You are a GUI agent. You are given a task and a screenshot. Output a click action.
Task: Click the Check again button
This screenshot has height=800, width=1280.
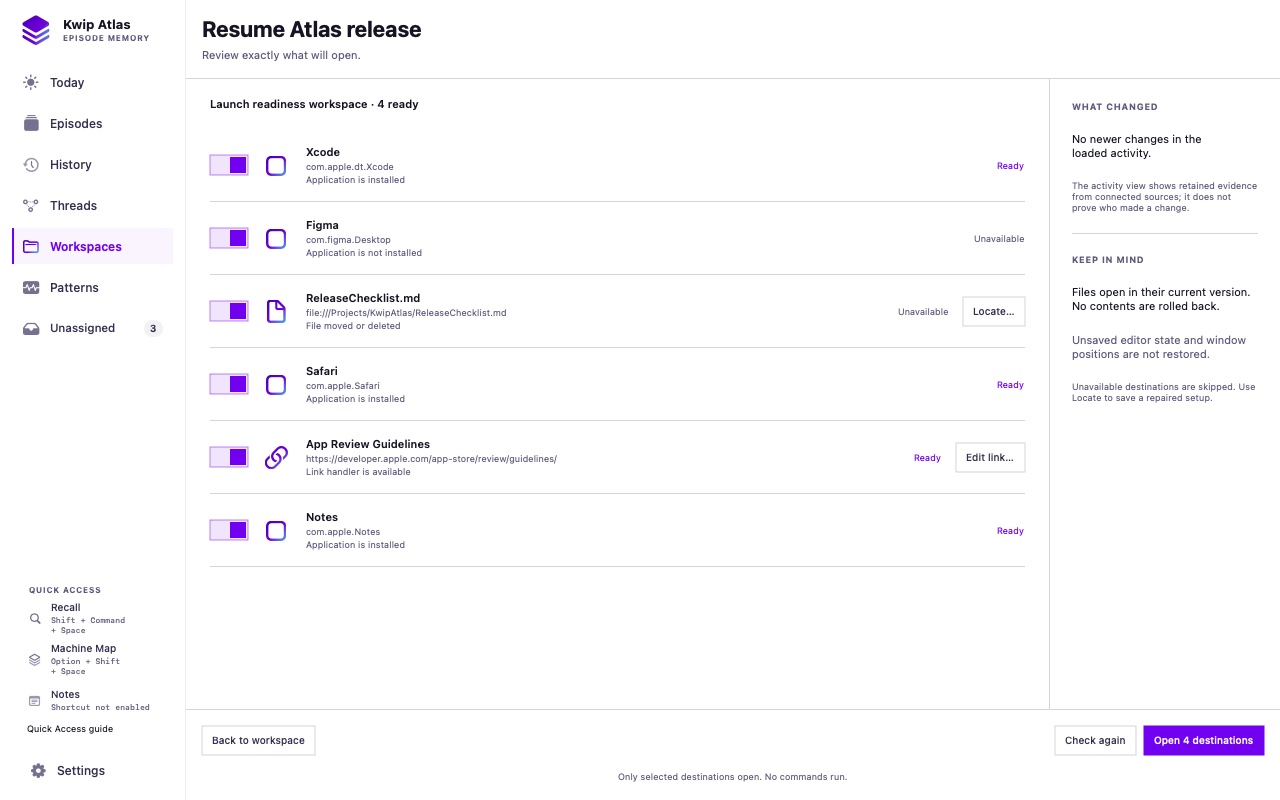pyautogui.click(x=1095, y=741)
